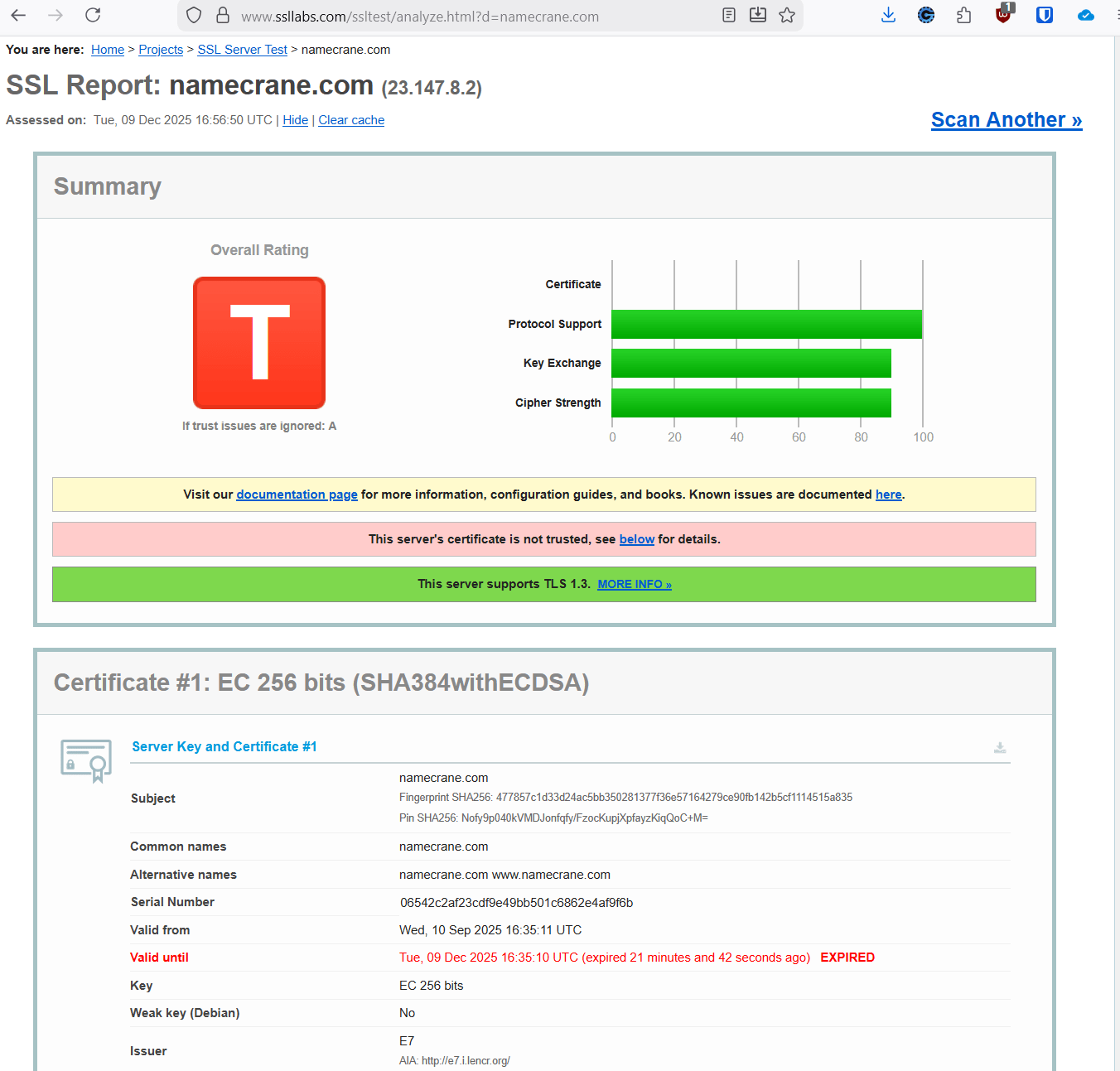The height and width of the screenshot is (1071, 1120).
Task: Click the browser forward arrow
Action: pos(56,15)
